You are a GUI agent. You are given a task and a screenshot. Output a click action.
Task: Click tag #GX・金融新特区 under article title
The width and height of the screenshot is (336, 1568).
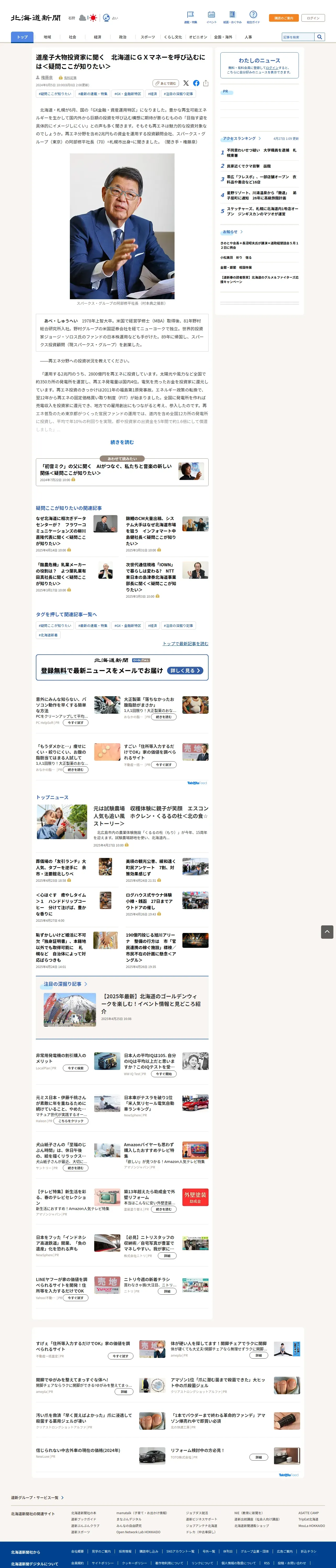tap(127, 94)
